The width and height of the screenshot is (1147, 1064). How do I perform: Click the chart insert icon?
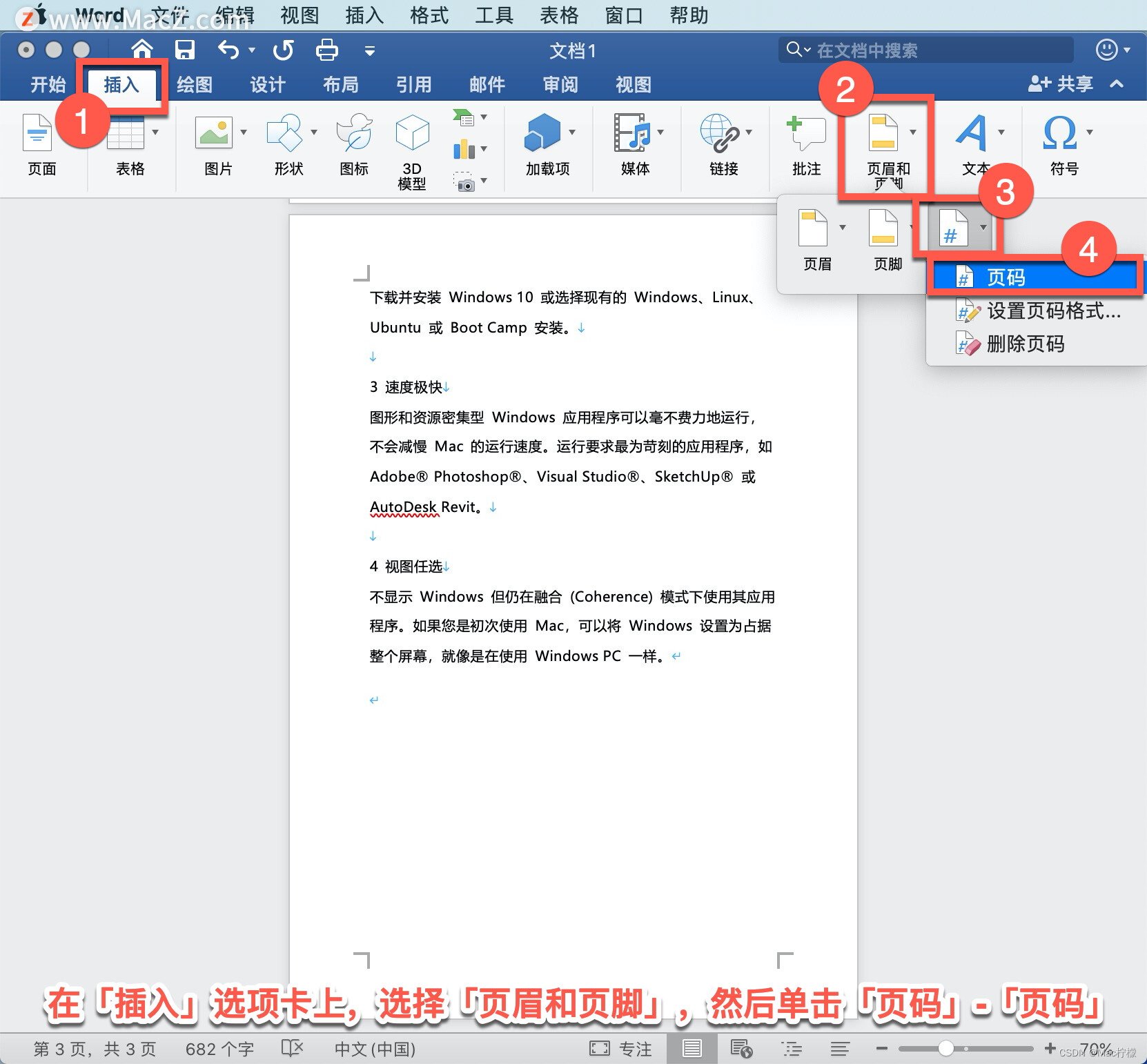[464, 149]
